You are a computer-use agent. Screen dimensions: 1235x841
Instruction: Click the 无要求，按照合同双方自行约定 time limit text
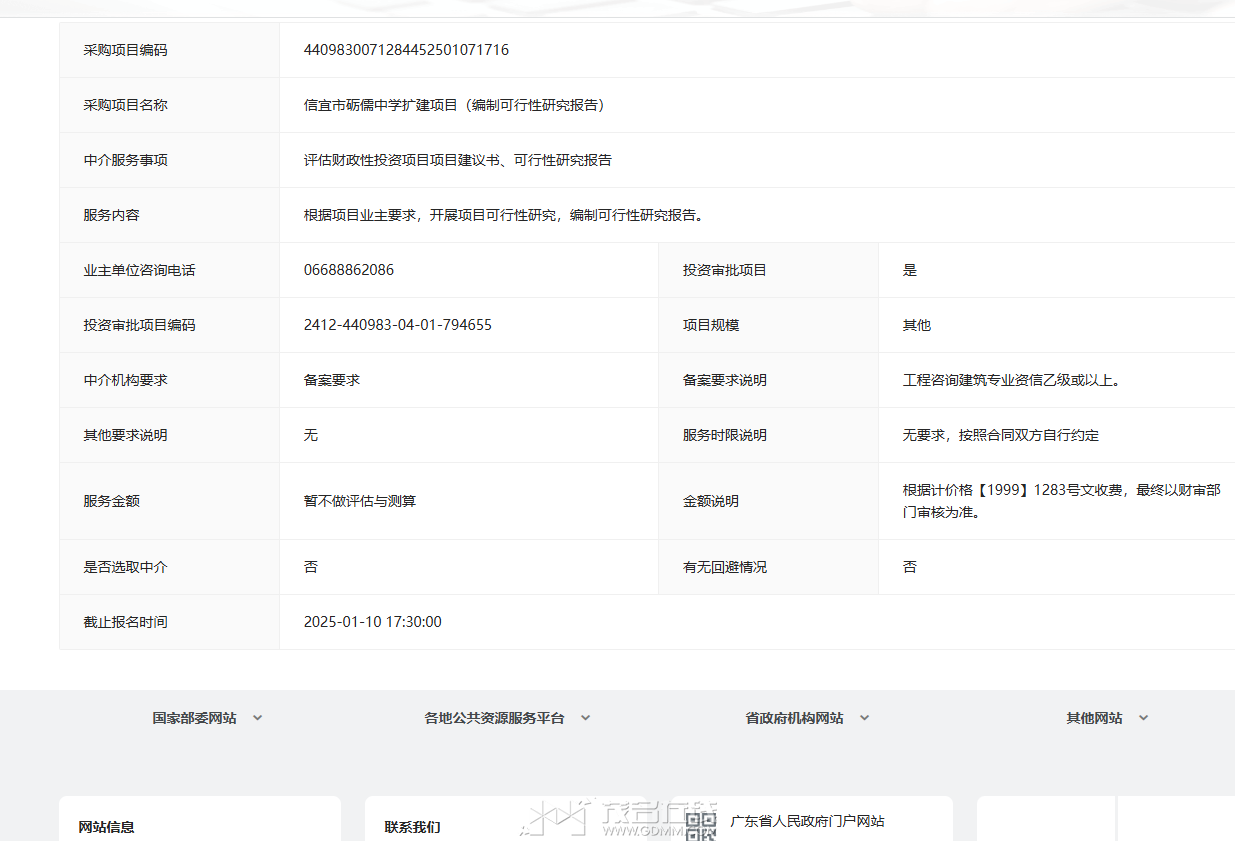[1000, 435]
